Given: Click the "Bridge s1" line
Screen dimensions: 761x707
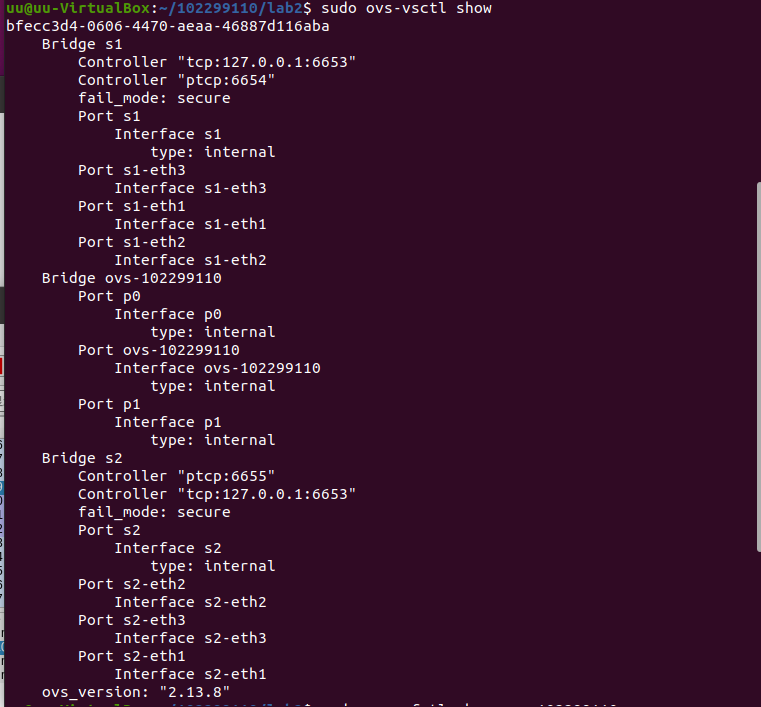Looking at the screenshot, I should point(82,44).
